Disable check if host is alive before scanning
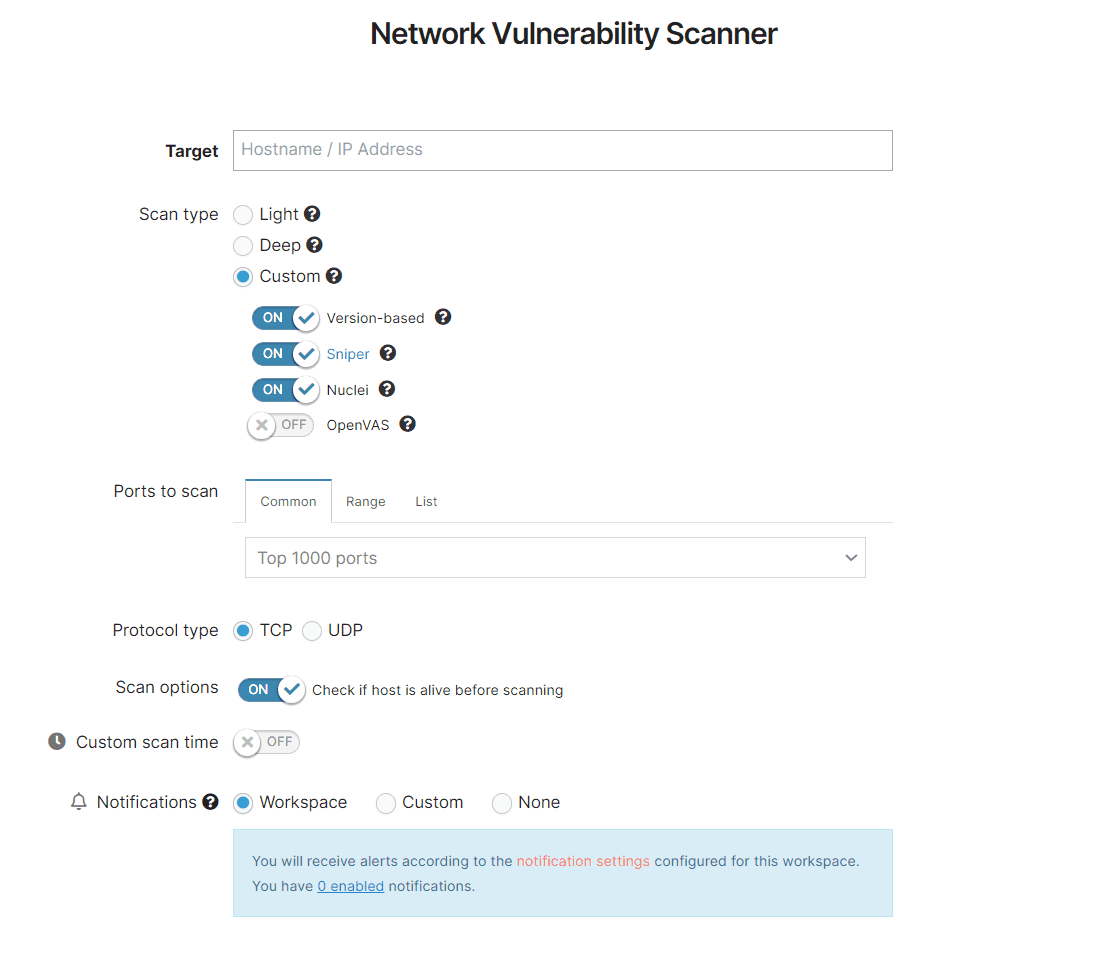The width and height of the screenshot is (1093, 953). pos(271,690)
